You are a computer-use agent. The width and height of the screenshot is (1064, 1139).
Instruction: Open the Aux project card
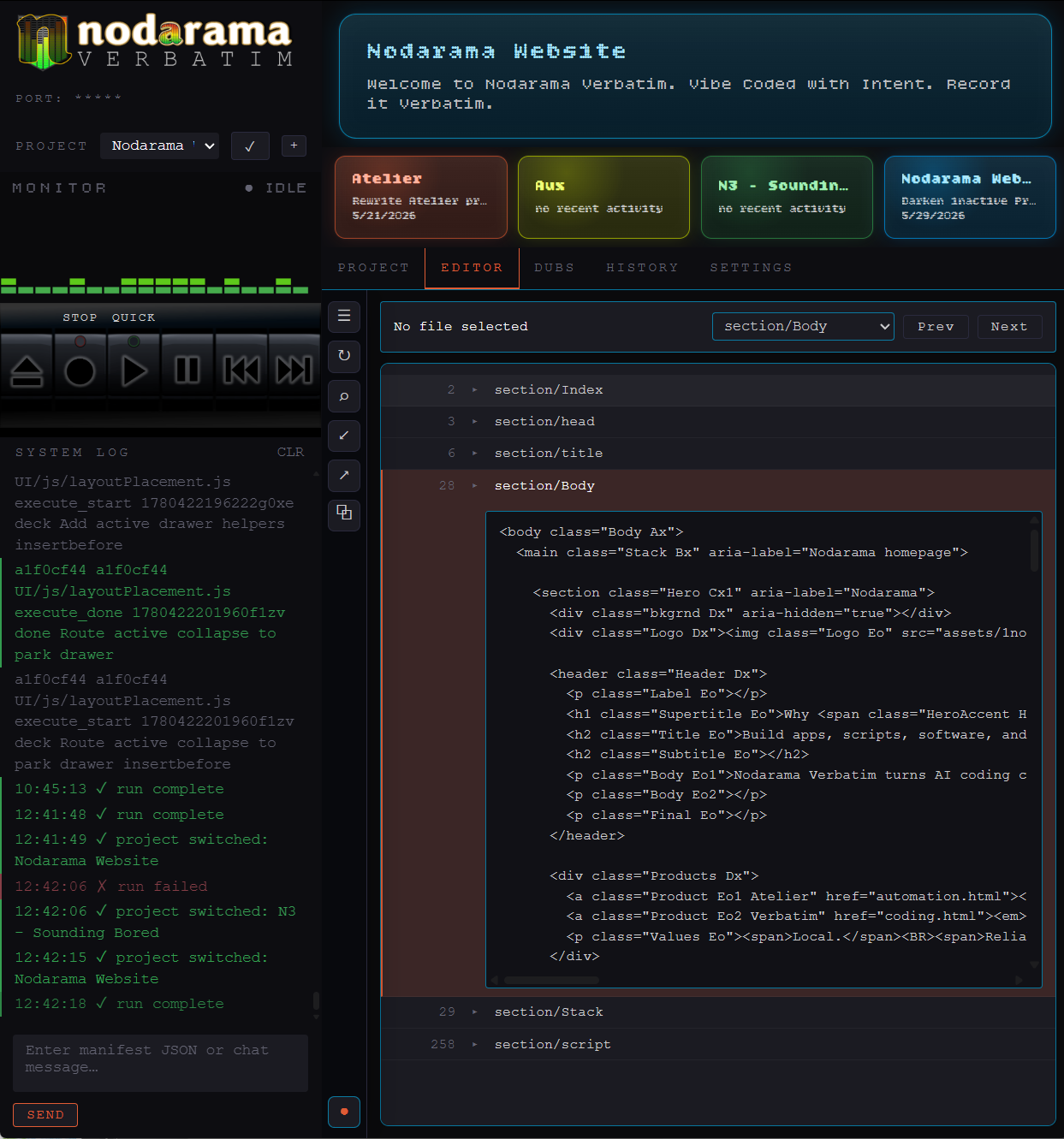pos(603,198)
